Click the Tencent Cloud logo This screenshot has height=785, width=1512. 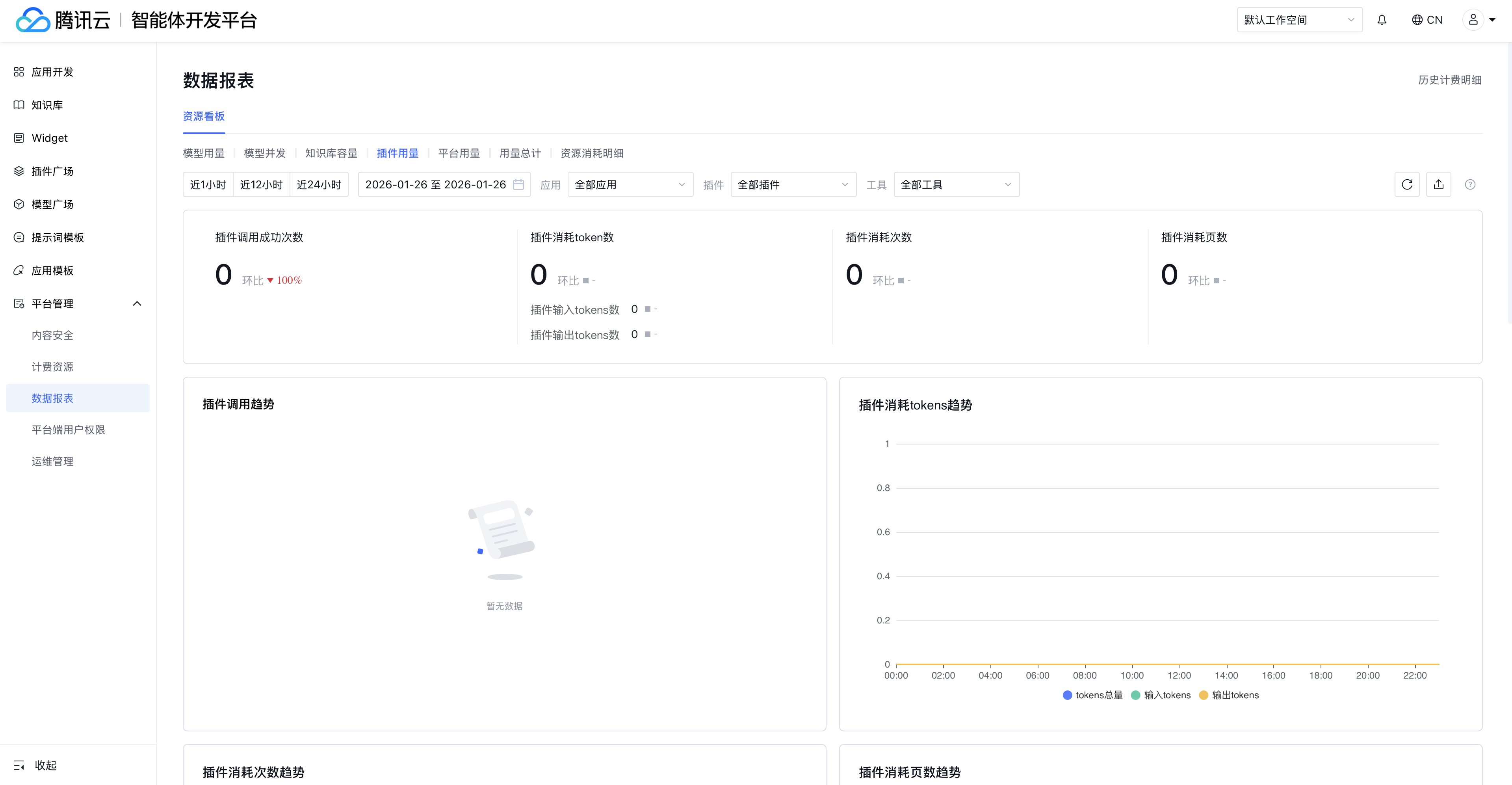pyautogui.click(x=33, y=20)
